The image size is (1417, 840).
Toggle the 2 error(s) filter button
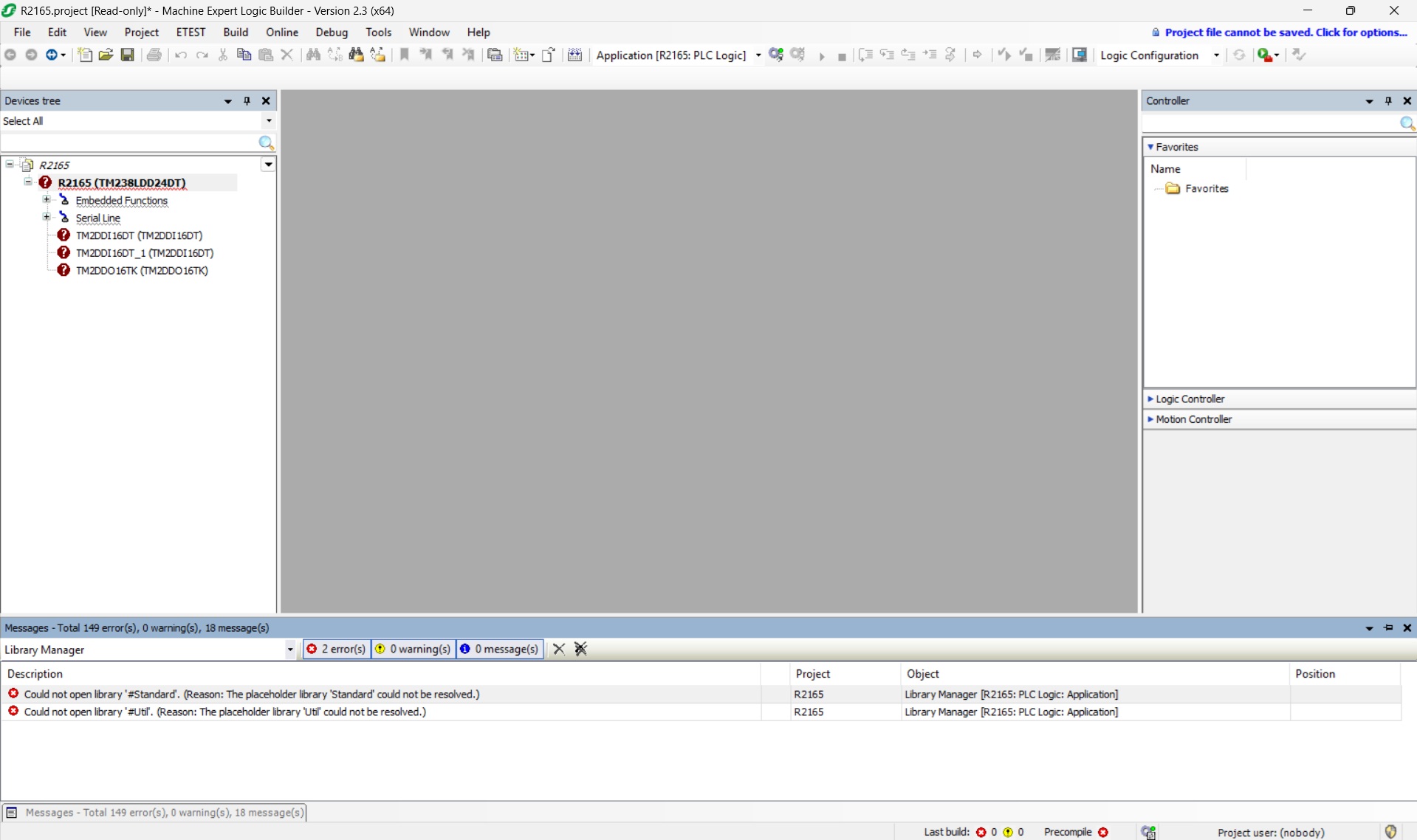(x=337, y=649)
